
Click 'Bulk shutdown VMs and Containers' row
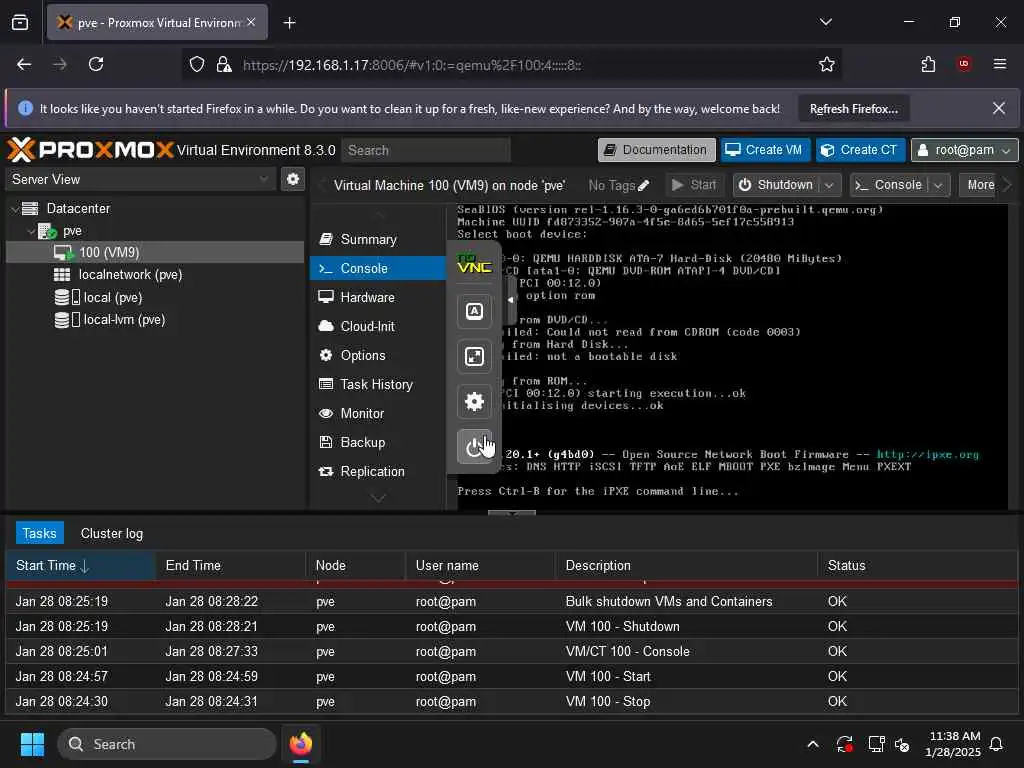coord(511,601)
